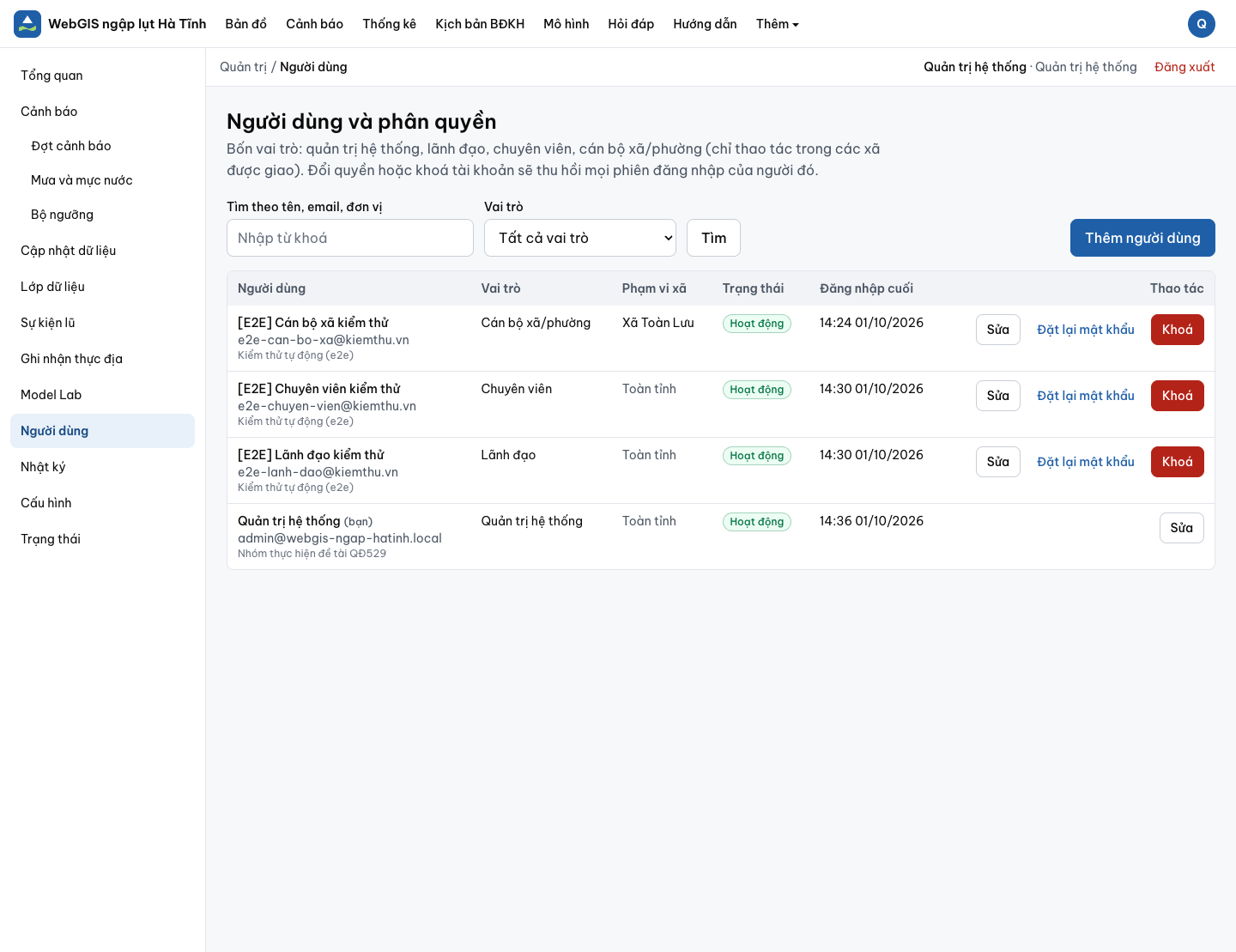This screenshot has height=952, width=1236.
Task: Open Cập nhật dữ liệu sidebar item
Action: coord(103,251)
